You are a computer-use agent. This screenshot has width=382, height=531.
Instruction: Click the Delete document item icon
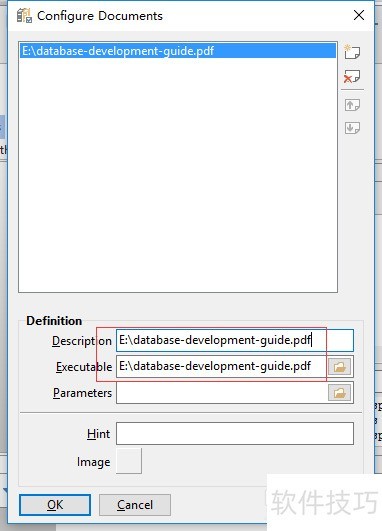[352, 77]
